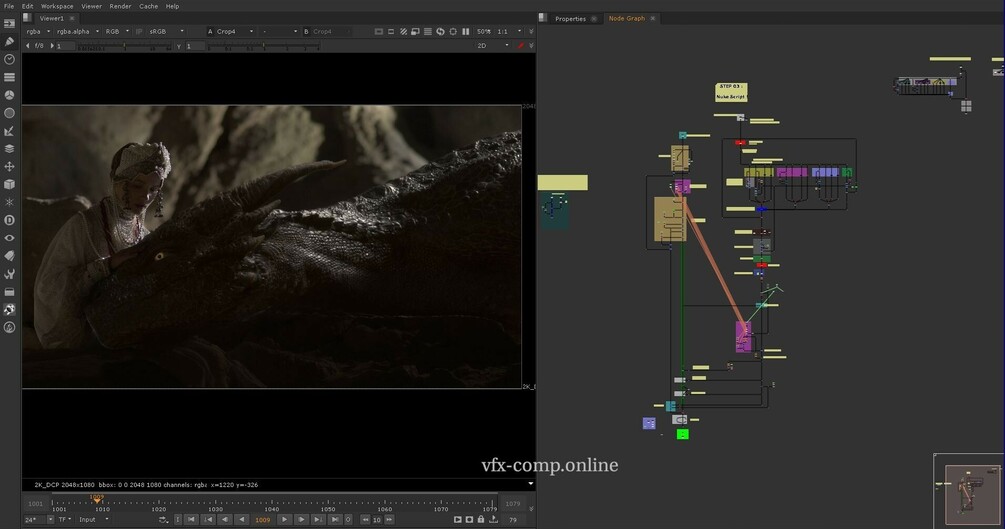Image resolution: width=1005 pixels, height=529 pixels.
Task: Open the Transform nodes move icon
Action: pyautogui.click(x=9, y=167)
